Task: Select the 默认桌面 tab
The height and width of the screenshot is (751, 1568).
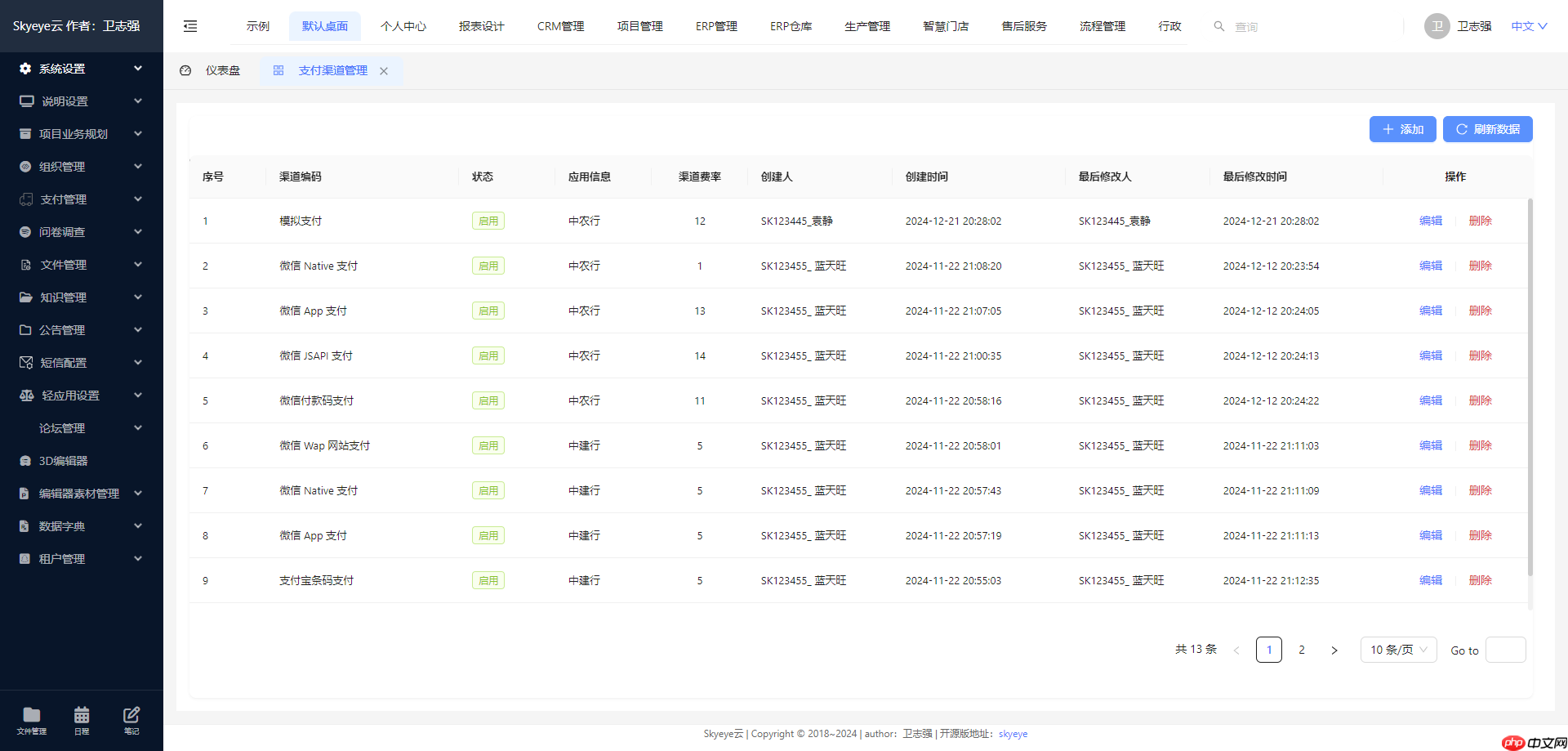Action: tap(324, 25)
